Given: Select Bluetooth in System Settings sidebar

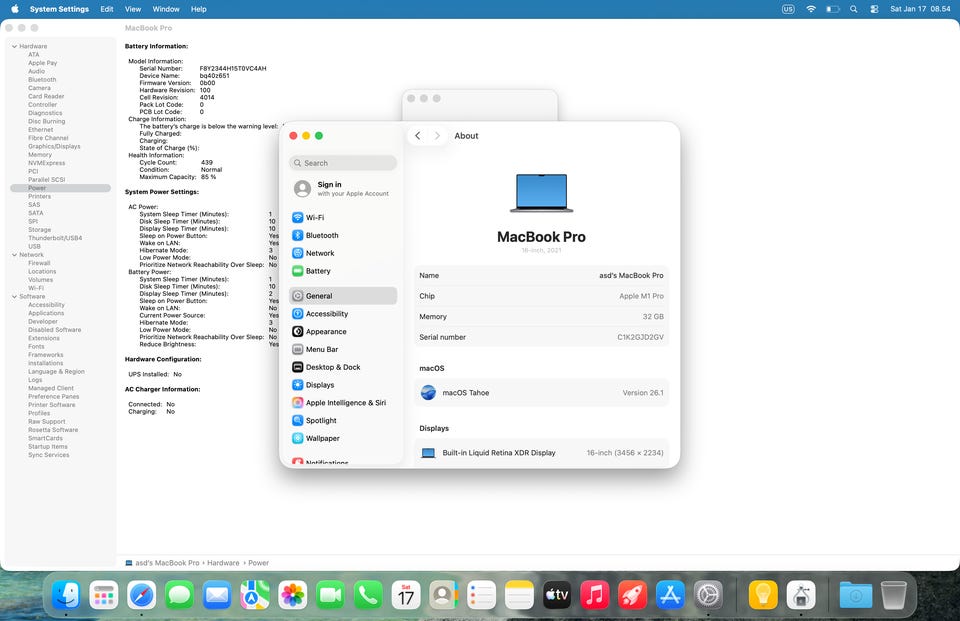Looking at the screenshot, I should pos(321,236).
